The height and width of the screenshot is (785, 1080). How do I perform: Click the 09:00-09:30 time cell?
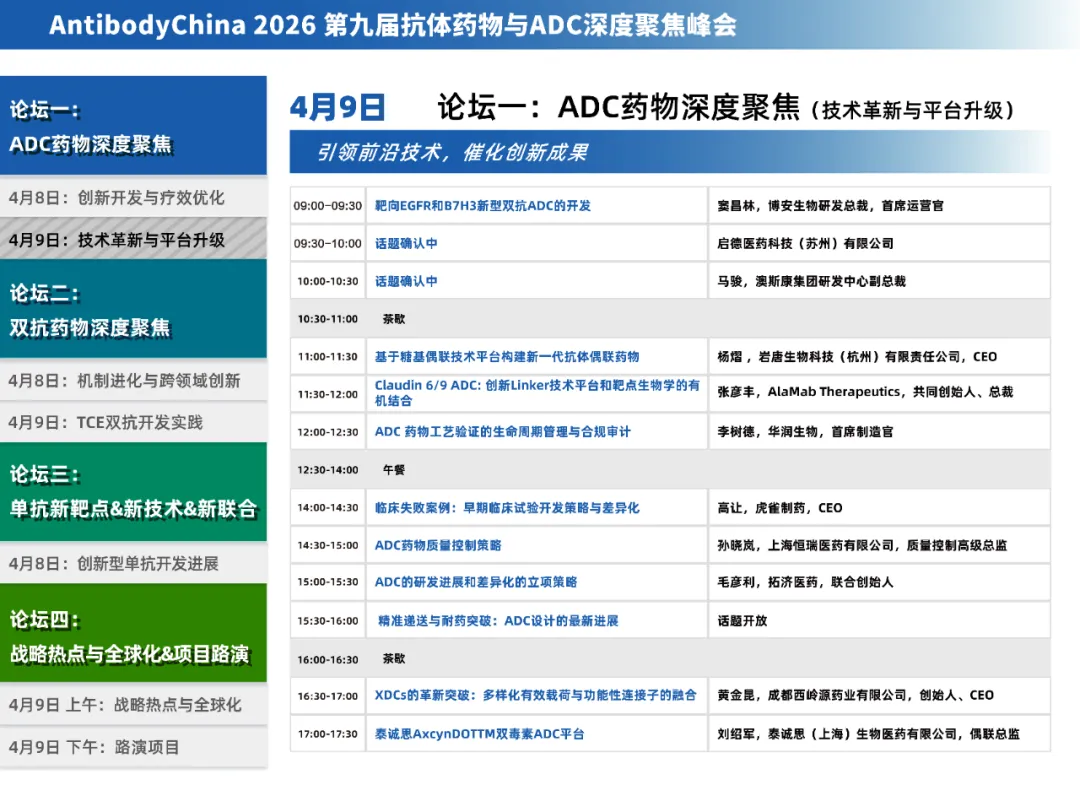(x=328, y=205)
